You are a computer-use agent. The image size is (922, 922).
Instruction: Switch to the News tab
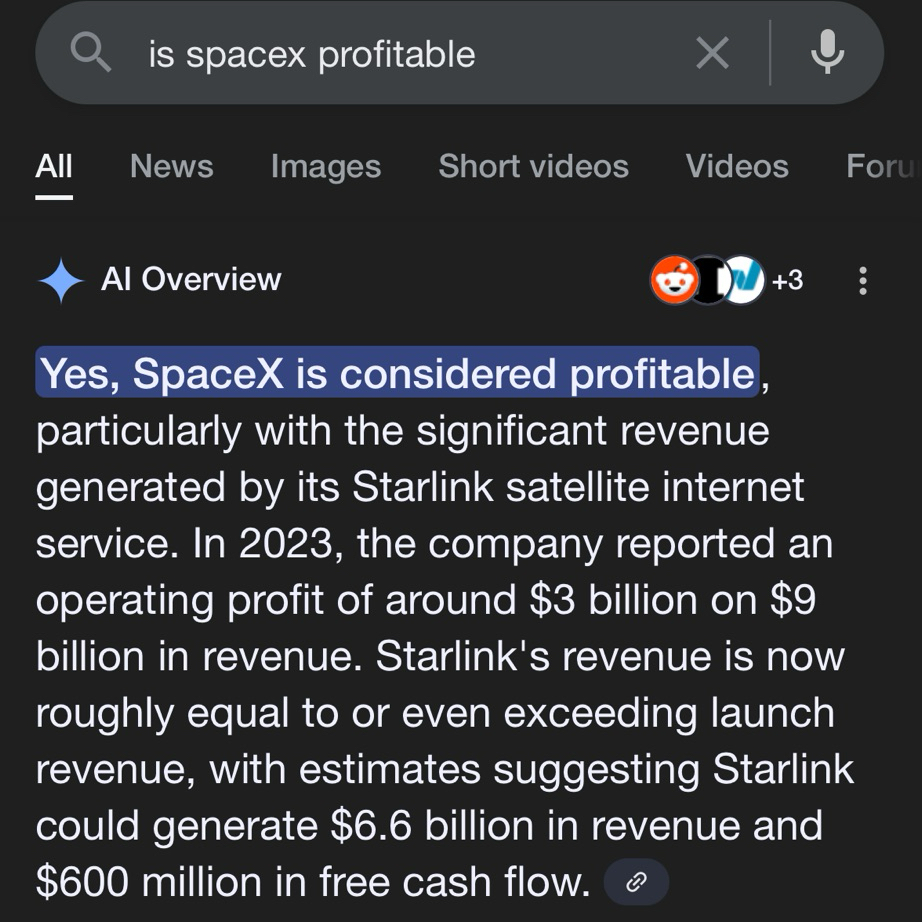(171, 166)
